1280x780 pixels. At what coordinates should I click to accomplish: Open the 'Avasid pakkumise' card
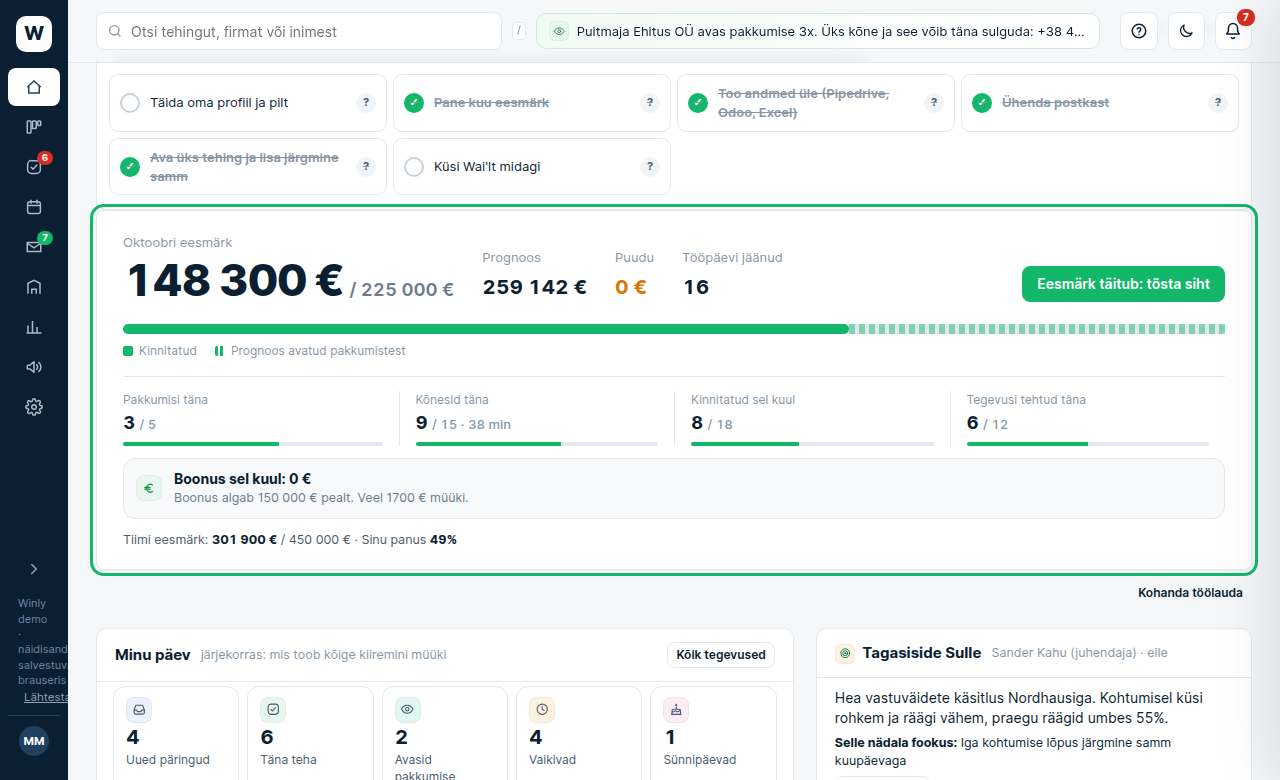pyautogui.click(x=444, y=733)
